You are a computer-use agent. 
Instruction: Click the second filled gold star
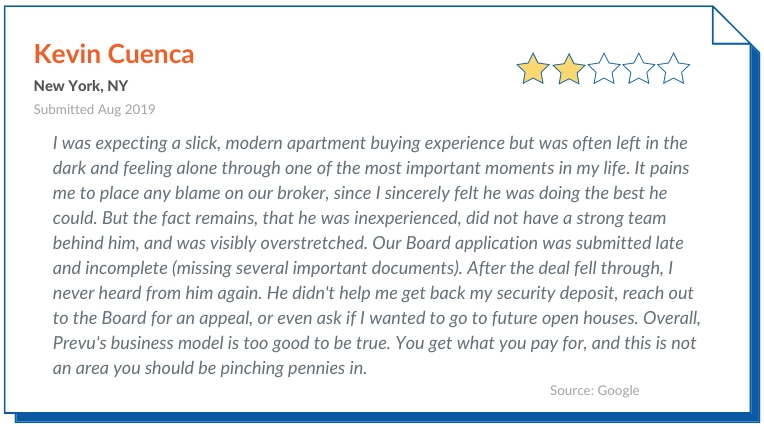point(568,71)
